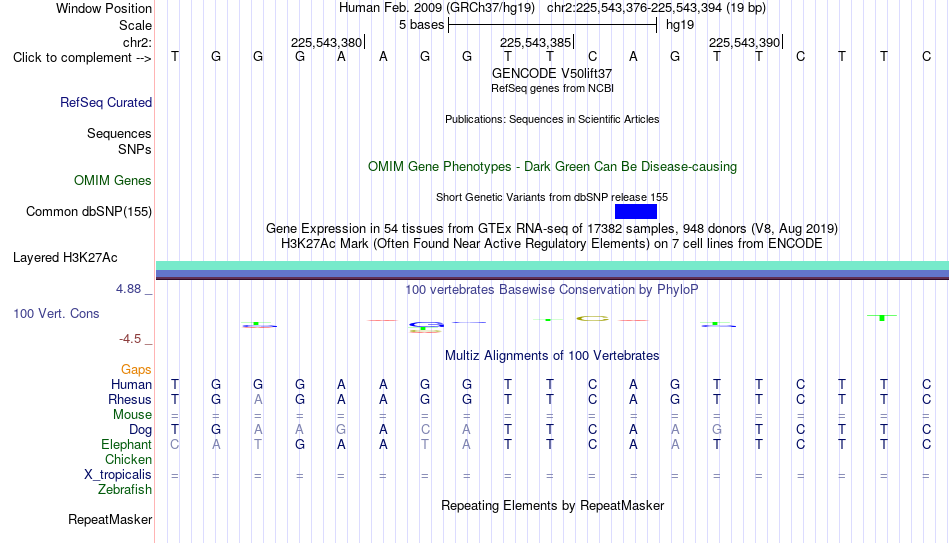Click 'Repeating Elements by RepeatMasker' title
Viewport: 950px width, 543px height.
[x=552, y=505]
